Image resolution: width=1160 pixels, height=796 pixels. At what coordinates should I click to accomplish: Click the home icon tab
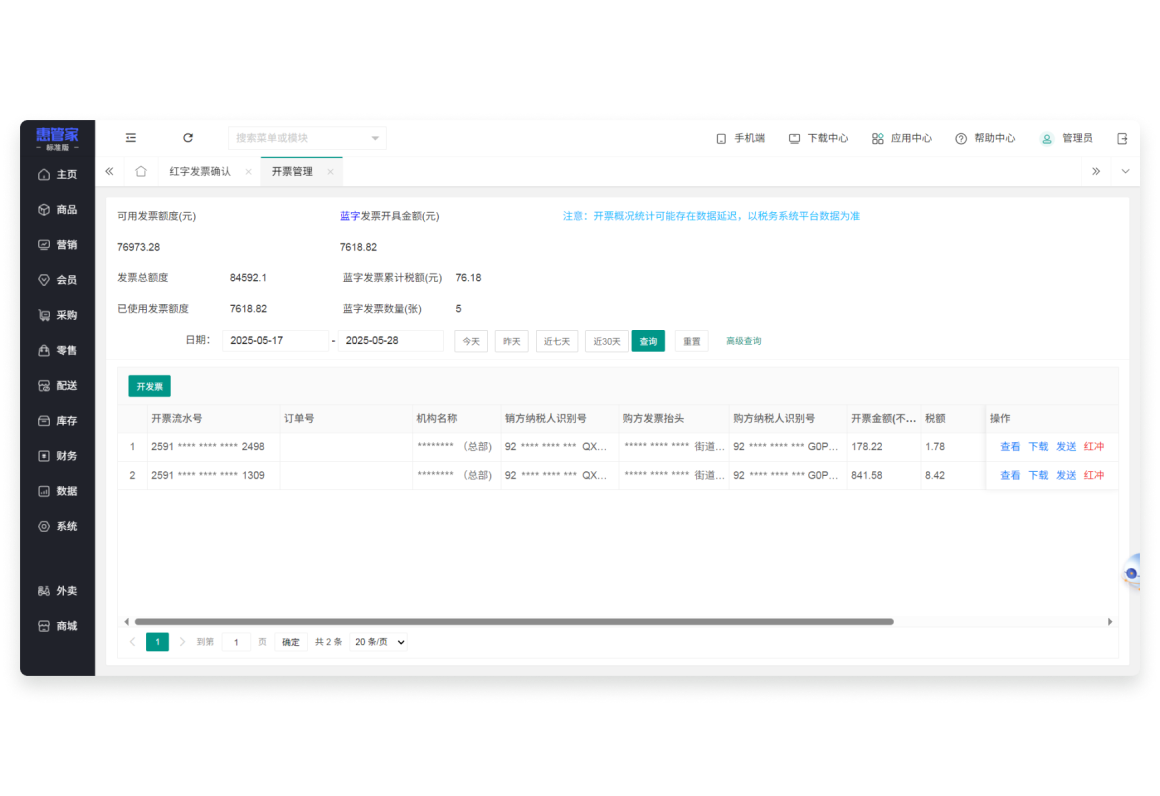pos(141,171)
